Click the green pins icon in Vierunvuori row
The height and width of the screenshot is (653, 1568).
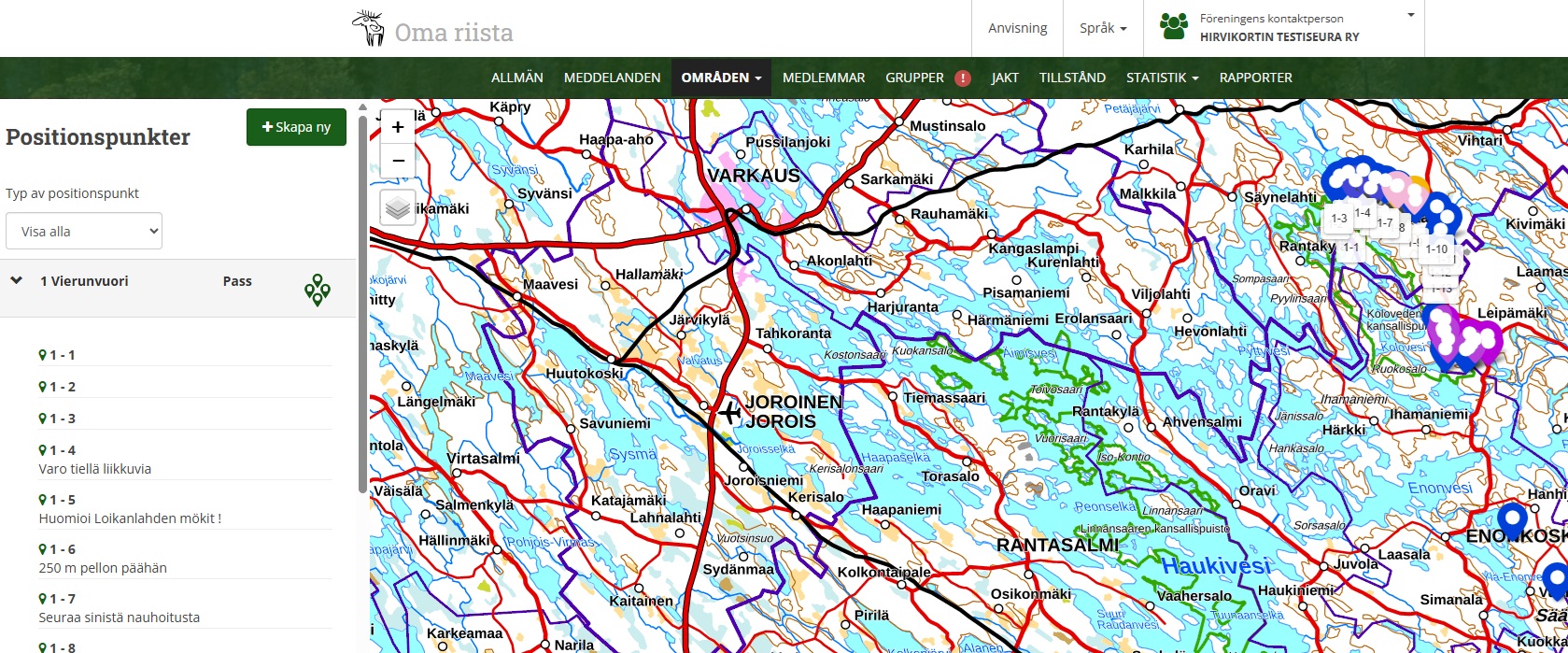tap(318, 290)
